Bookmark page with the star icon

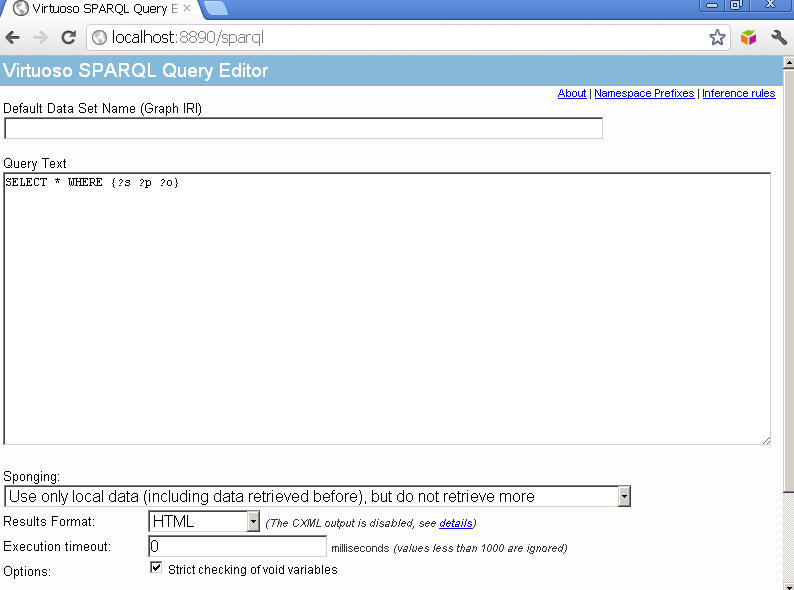pos(717,38)
